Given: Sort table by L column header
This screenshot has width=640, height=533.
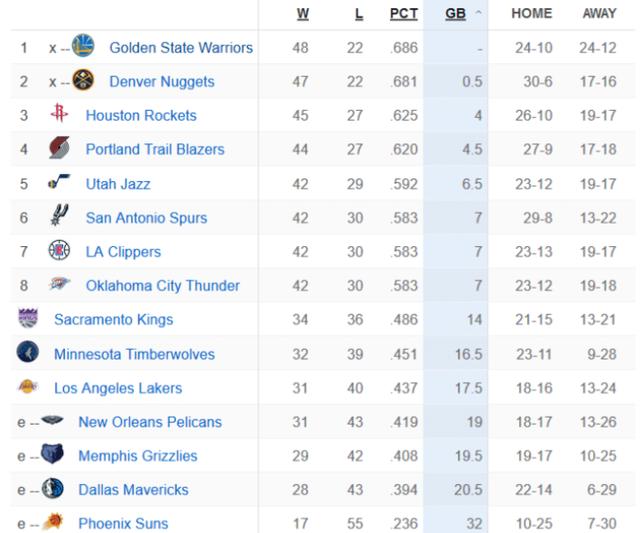Looking at the screenshot, I should coord(359,13).
